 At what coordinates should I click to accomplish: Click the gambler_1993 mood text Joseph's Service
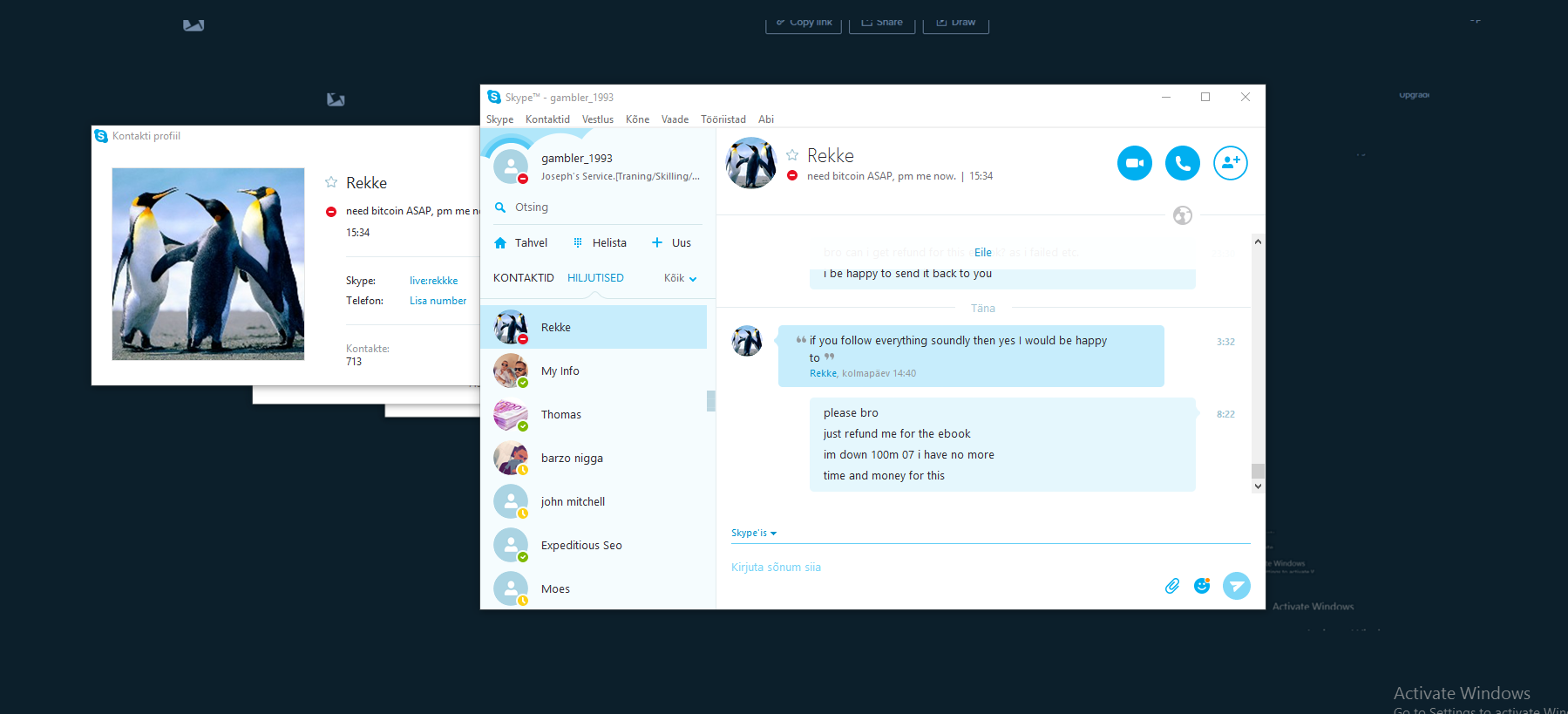pos(620,176)
